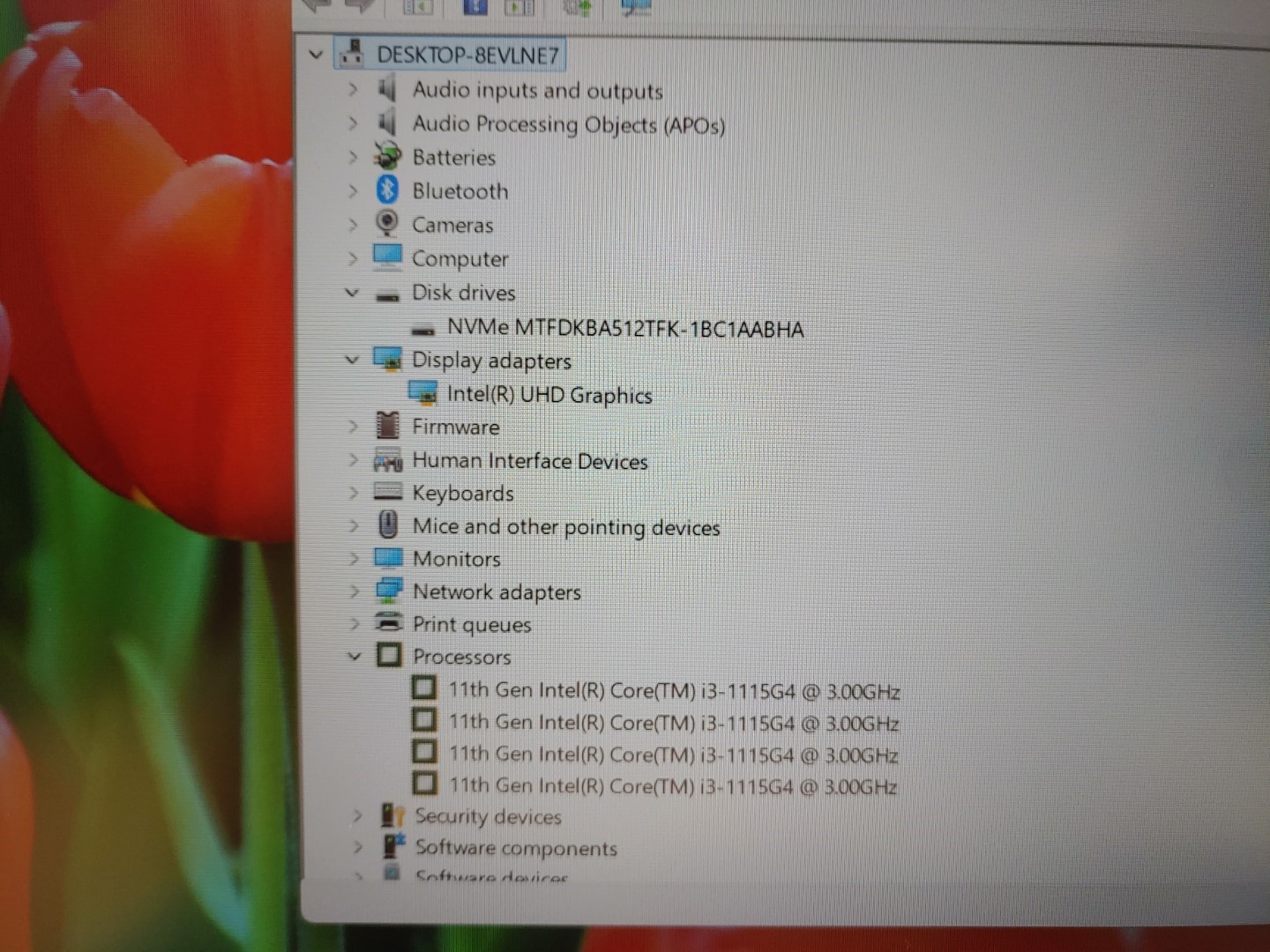Image resolution: width=1270 pixels, height=952 pixels.
Task: Expand Mice and other pointing devices
Action: click(x=354, y=525)
